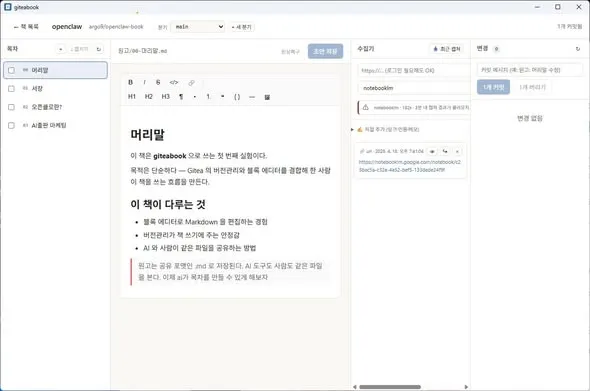Image resolution: width=590 pixels, height=391 pixels.
Task: Add a new chapter with the plus button
Action: tap(61, 49)
